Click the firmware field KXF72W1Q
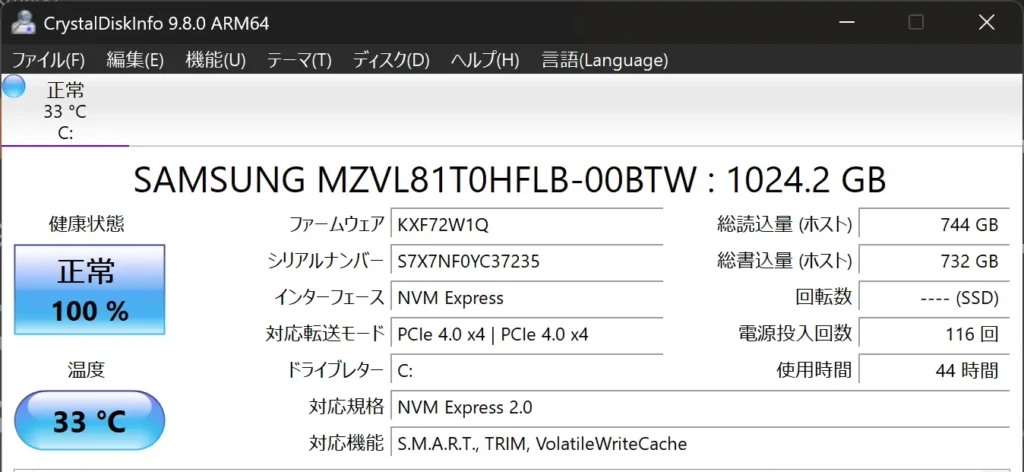The image size is (1024, 472). (526, 224)
